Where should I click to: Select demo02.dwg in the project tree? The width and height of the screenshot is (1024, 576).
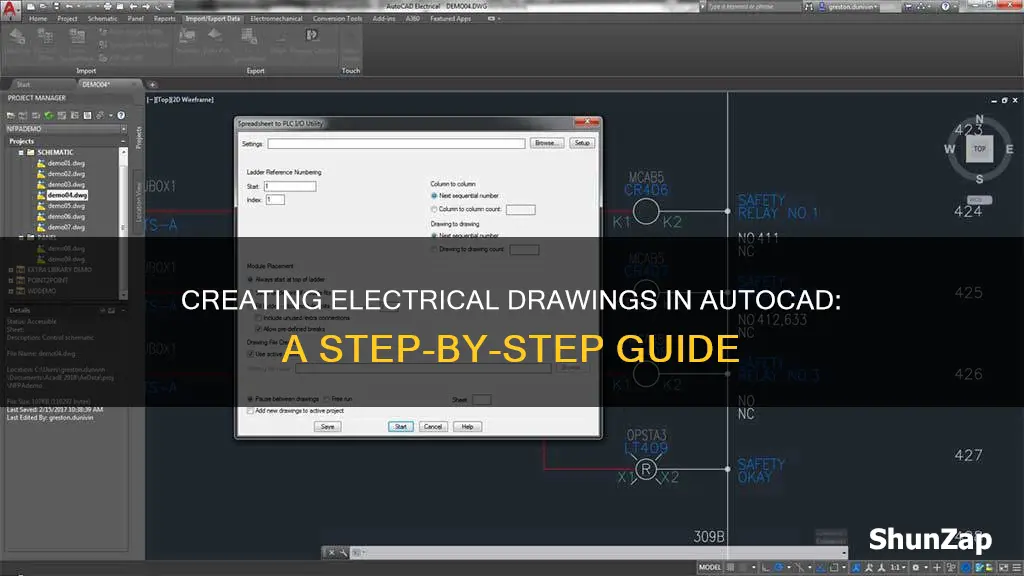[66, 174]
